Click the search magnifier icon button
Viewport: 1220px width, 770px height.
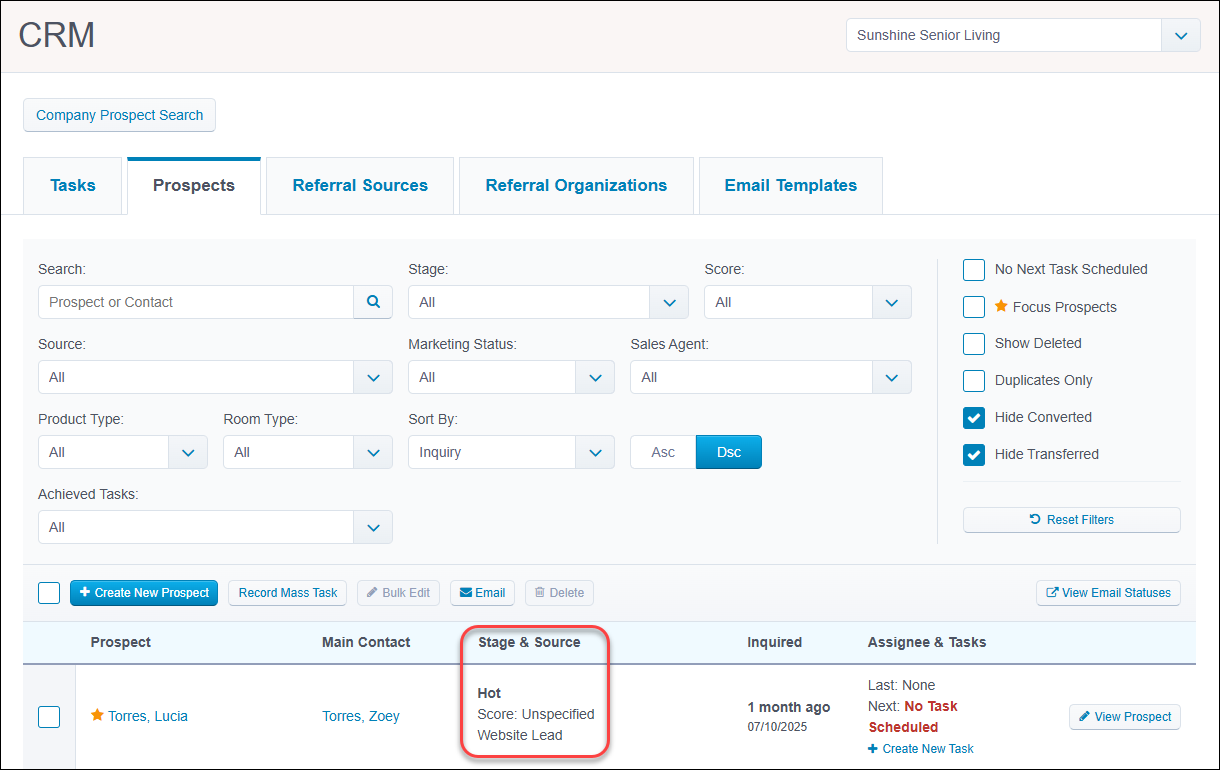tap(373, 302)
